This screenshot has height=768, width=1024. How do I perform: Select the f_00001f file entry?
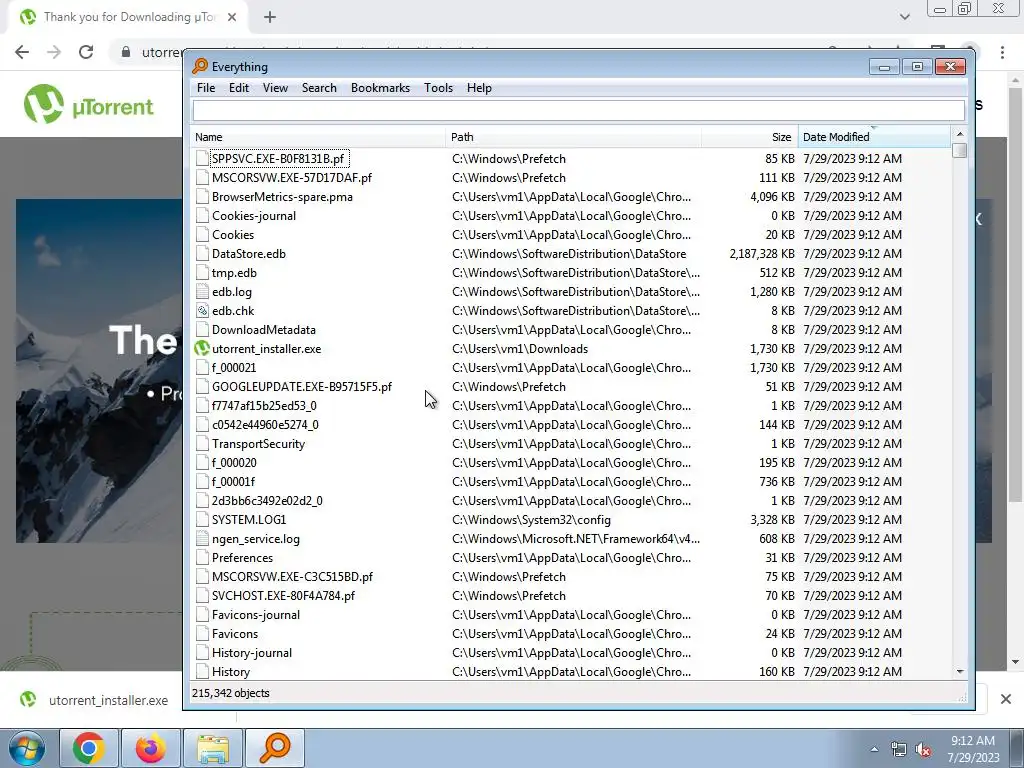coord(233,482)
